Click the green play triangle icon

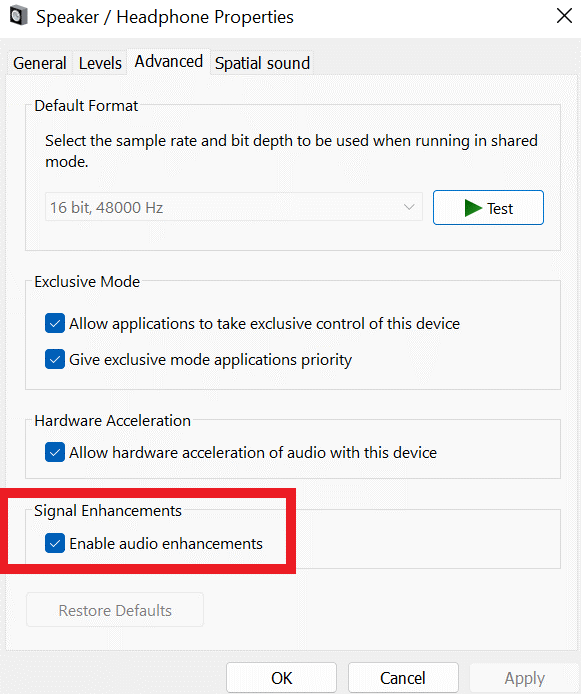473,208
